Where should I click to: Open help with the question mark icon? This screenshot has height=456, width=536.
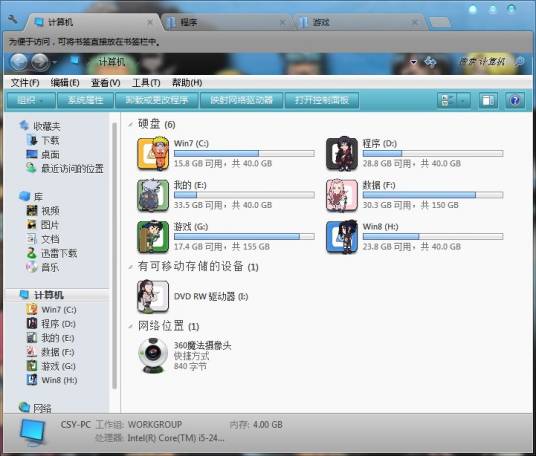(515, 100)
